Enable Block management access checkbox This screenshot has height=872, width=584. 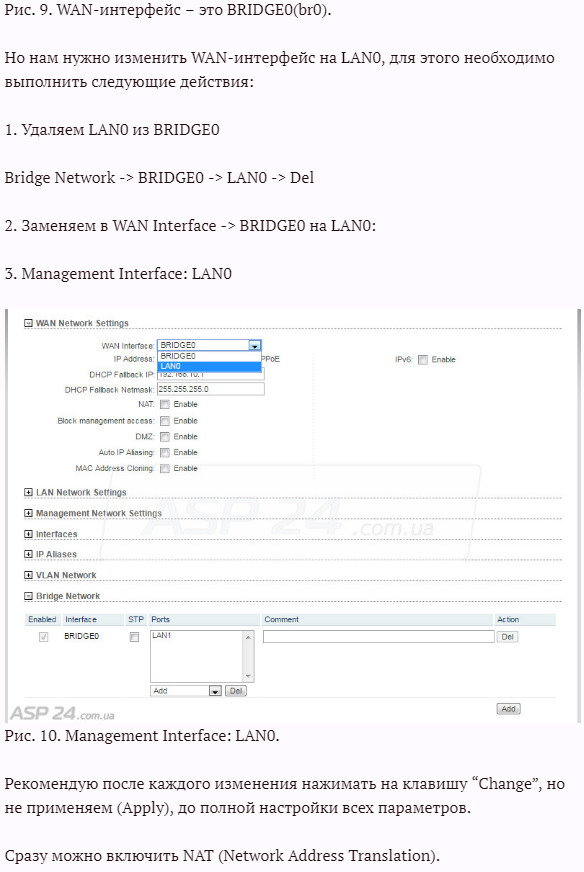[165, 421]
